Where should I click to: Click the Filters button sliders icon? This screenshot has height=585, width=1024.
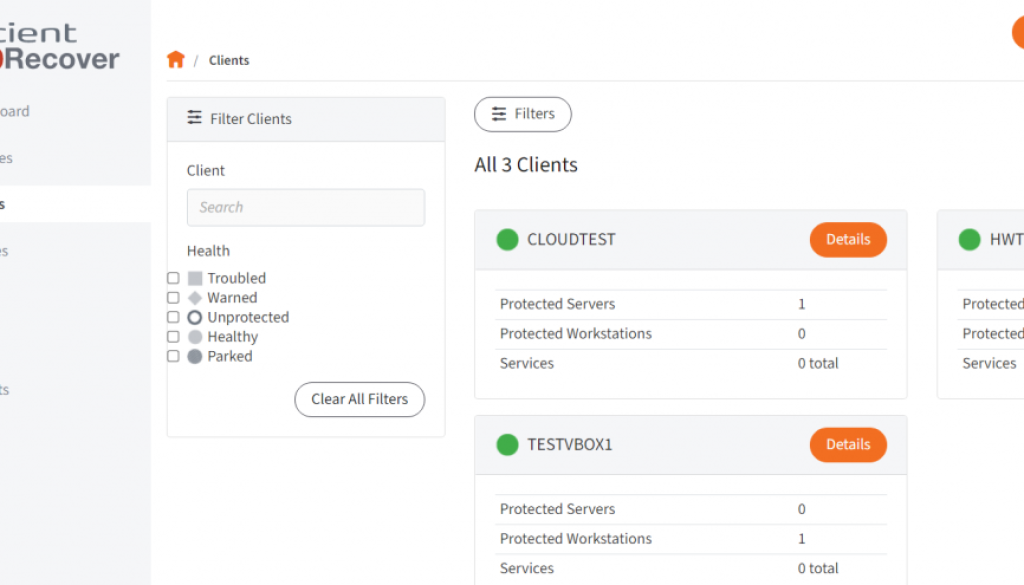pos(499,114)
